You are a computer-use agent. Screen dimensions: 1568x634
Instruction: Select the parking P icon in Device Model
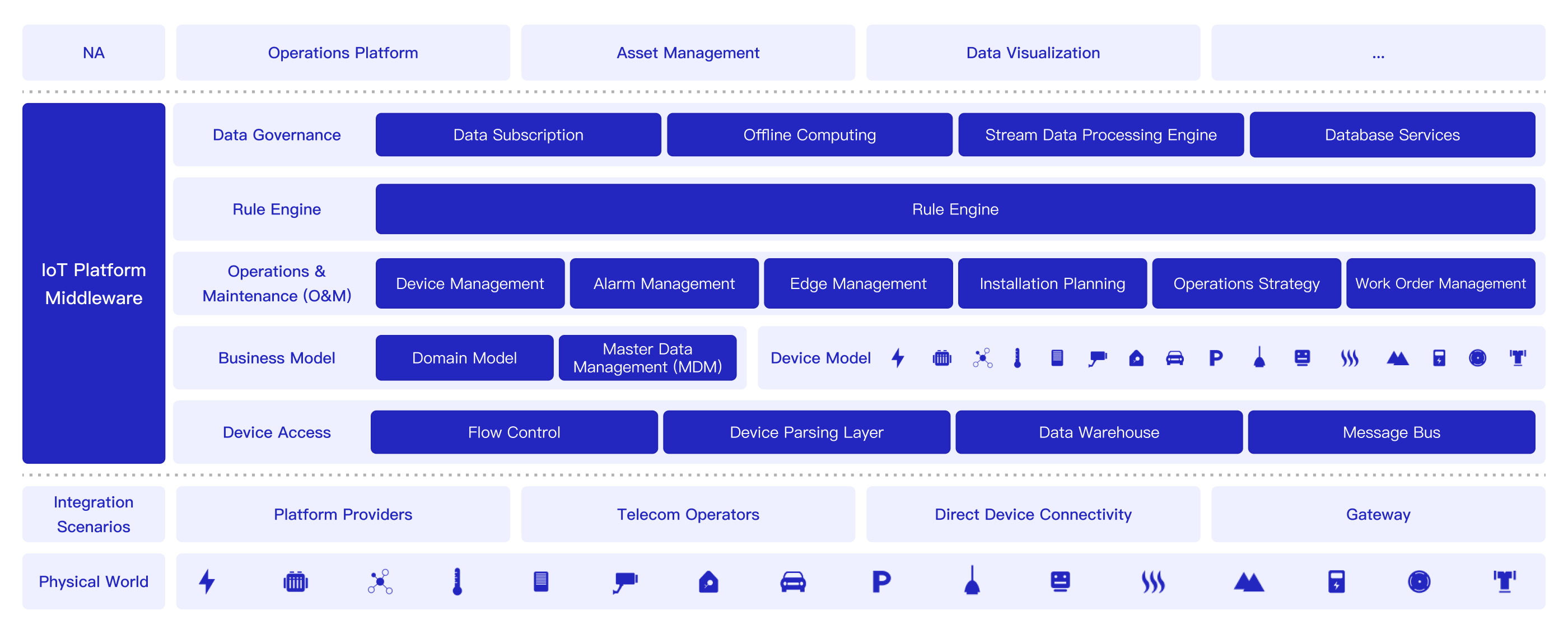[1215, 358]
